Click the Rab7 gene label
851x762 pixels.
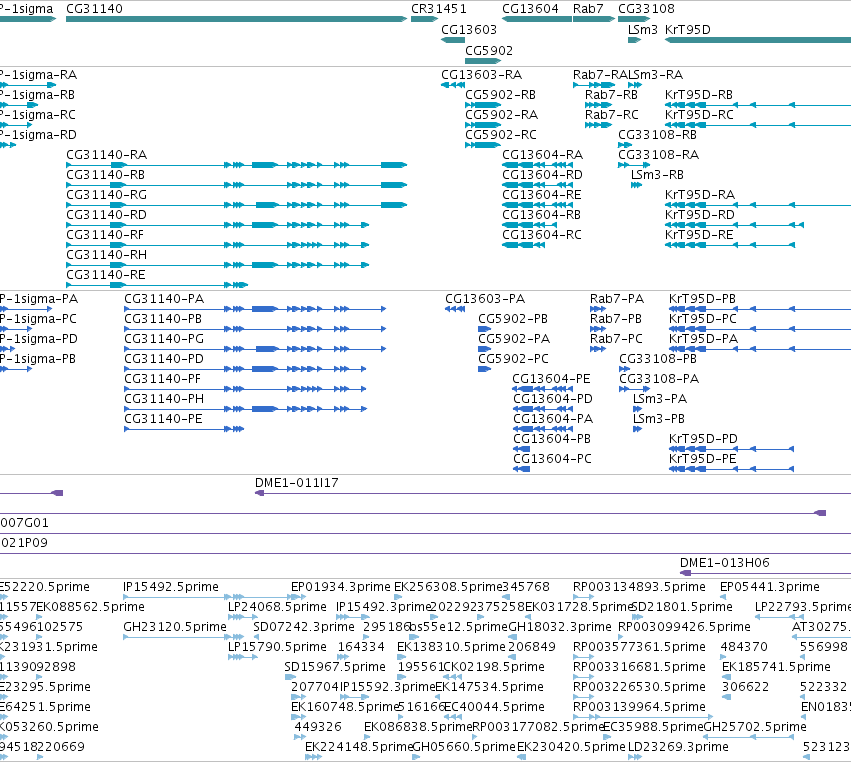point(588,9)
